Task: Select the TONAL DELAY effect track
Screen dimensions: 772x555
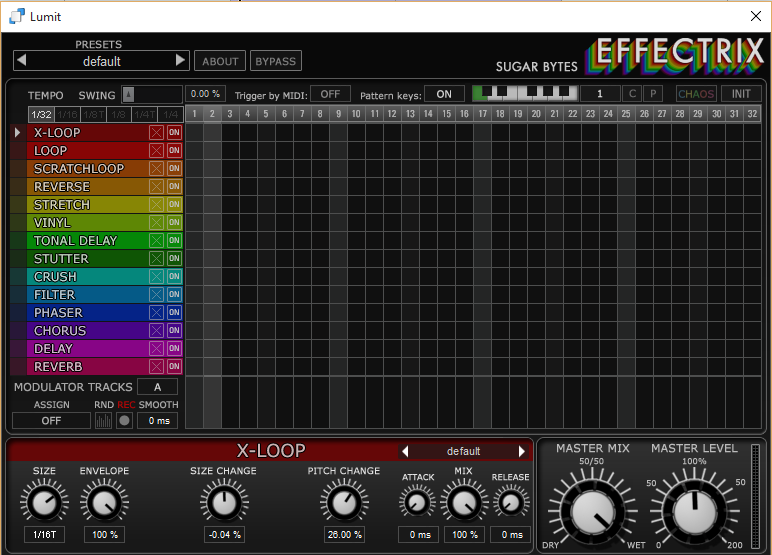Action: [x=76, y=241]
